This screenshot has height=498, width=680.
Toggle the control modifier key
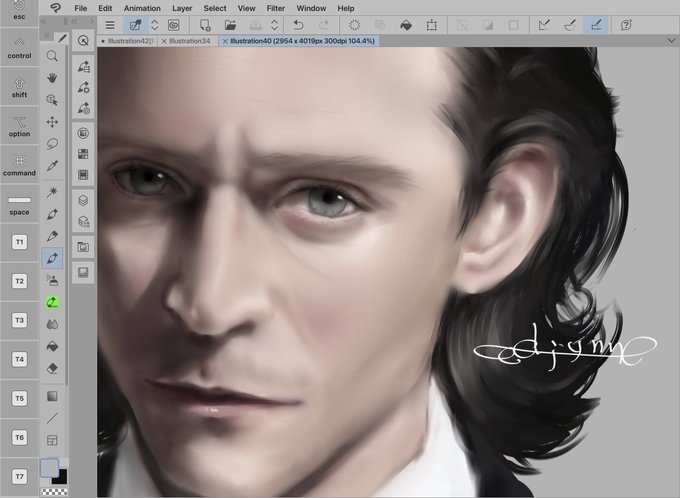point(20,48)
